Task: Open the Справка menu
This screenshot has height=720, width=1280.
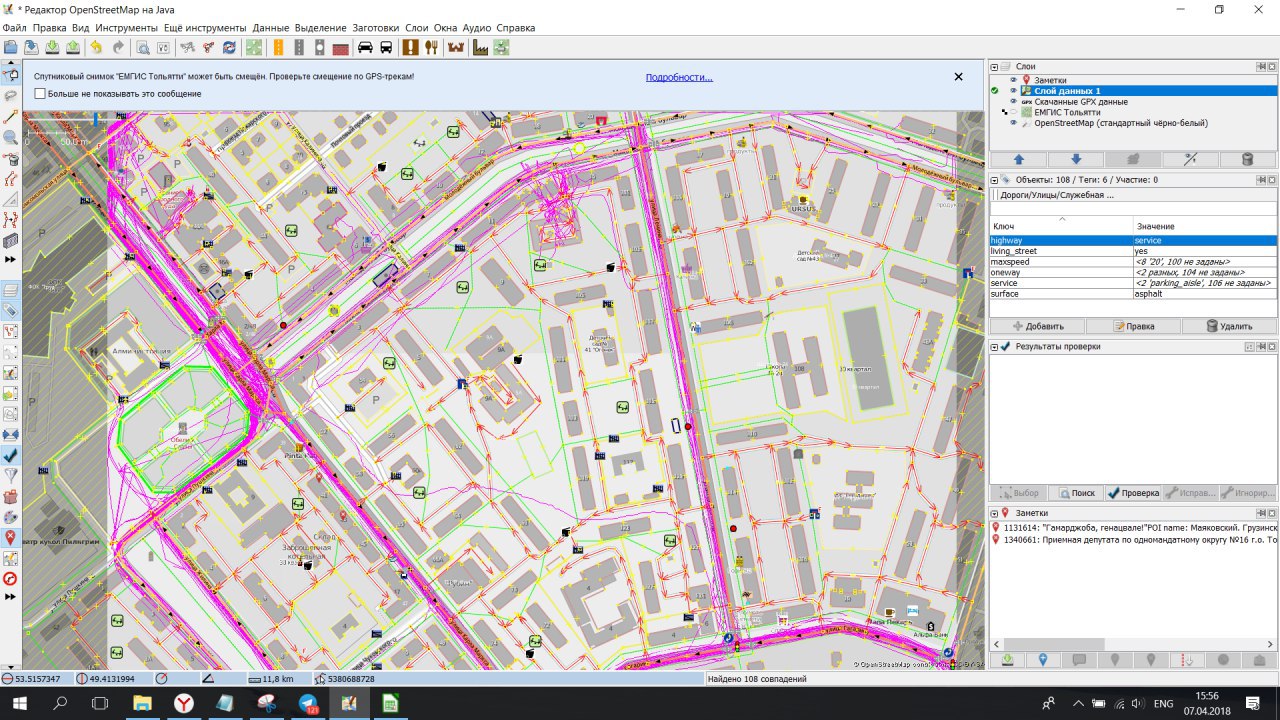Action: pyautogui.click(x=516, y=28)
